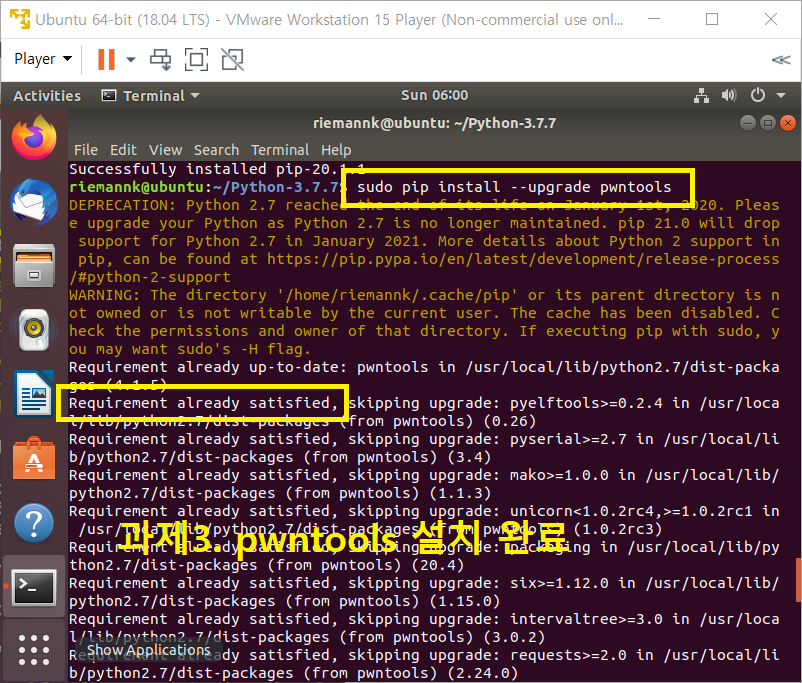This screenshot has height=683, width=802.
Task: Toggle VMware Unity mode icon
Action: click(232, 59)
